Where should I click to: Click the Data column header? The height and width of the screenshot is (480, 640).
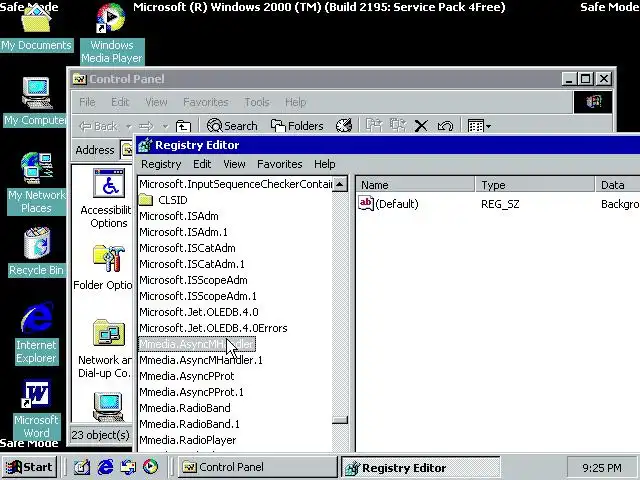[x=618, y=185]
